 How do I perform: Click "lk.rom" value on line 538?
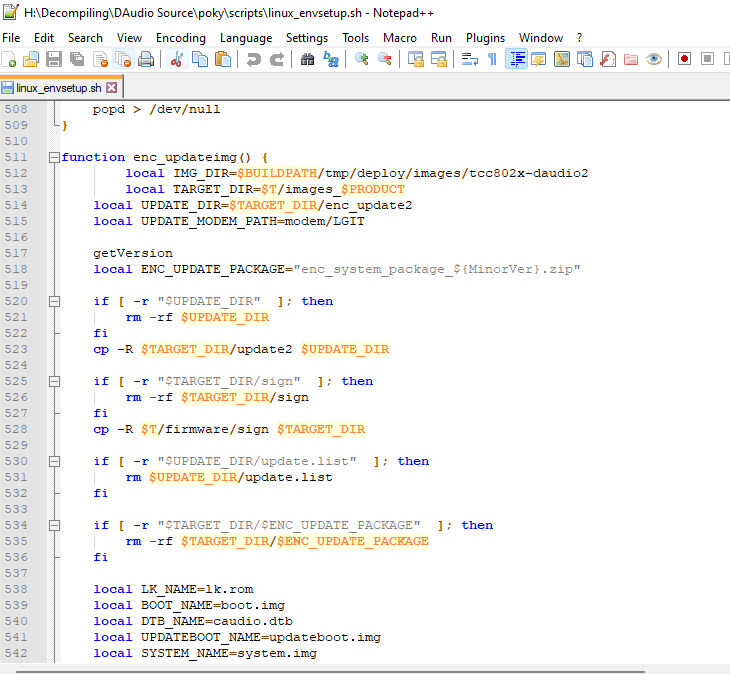(230, 589)
